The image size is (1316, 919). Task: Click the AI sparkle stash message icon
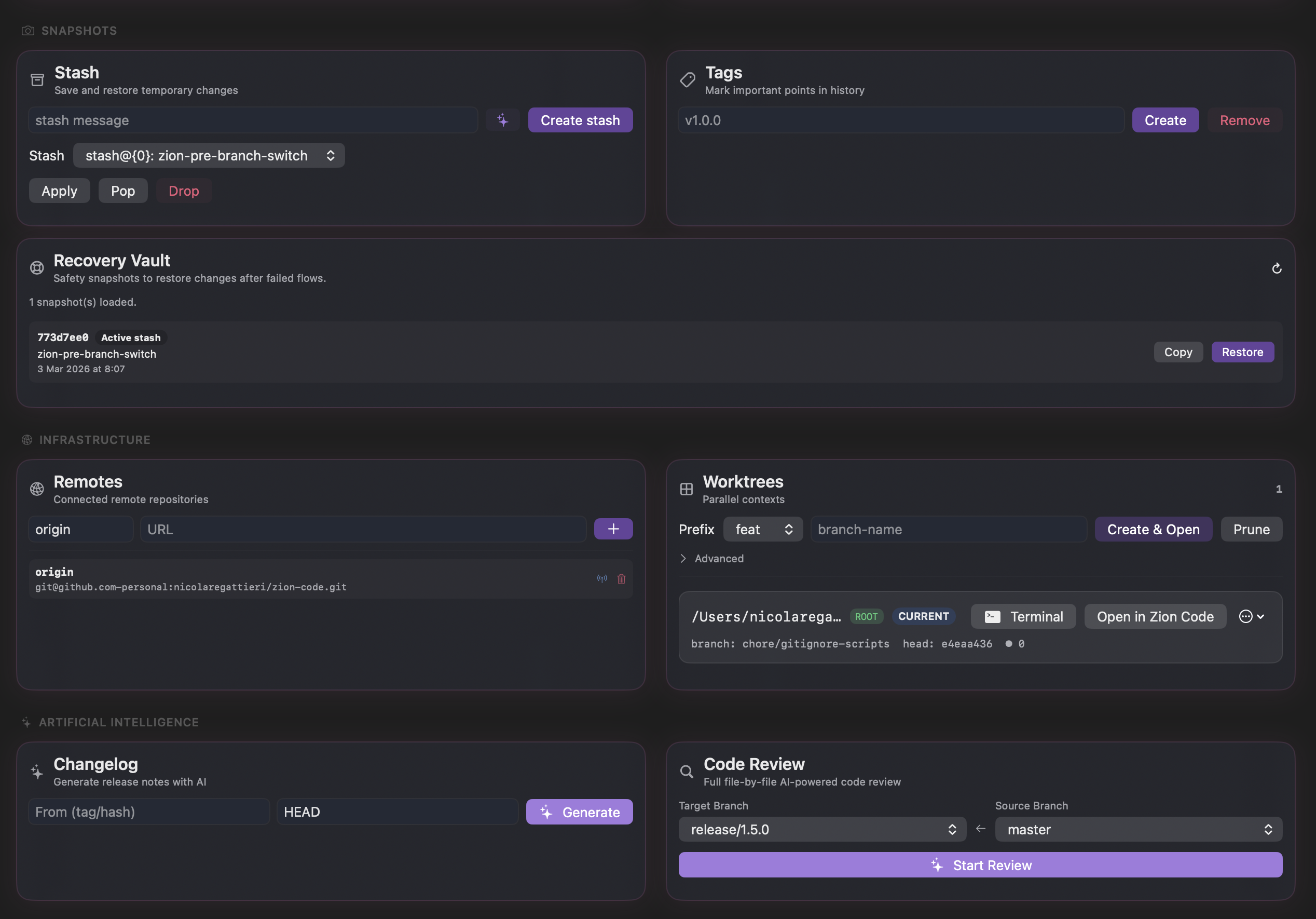[x=502, y=120]
